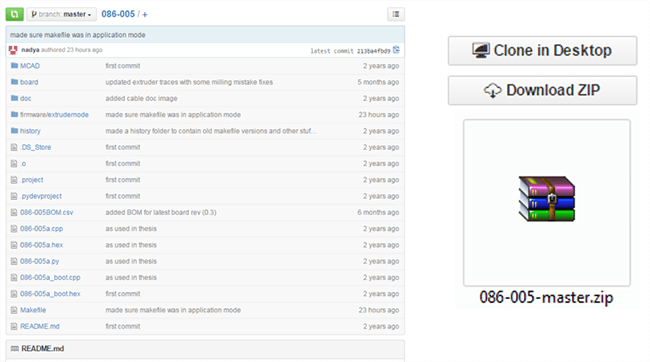The image size is (650, 362).
Task: Open commit 'added BOM for latest board rev'
Action: (161, 212)
